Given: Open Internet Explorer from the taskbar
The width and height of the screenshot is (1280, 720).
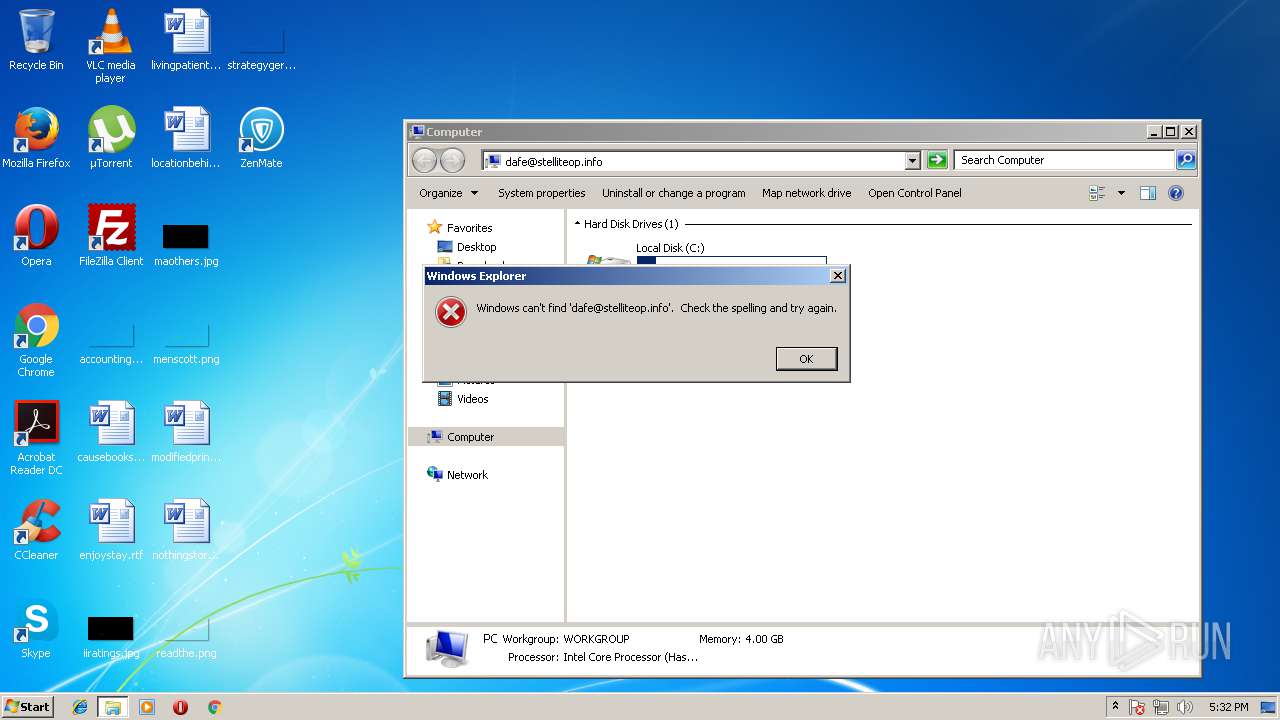Looking at the screenshot, I should tap(80, 707).
